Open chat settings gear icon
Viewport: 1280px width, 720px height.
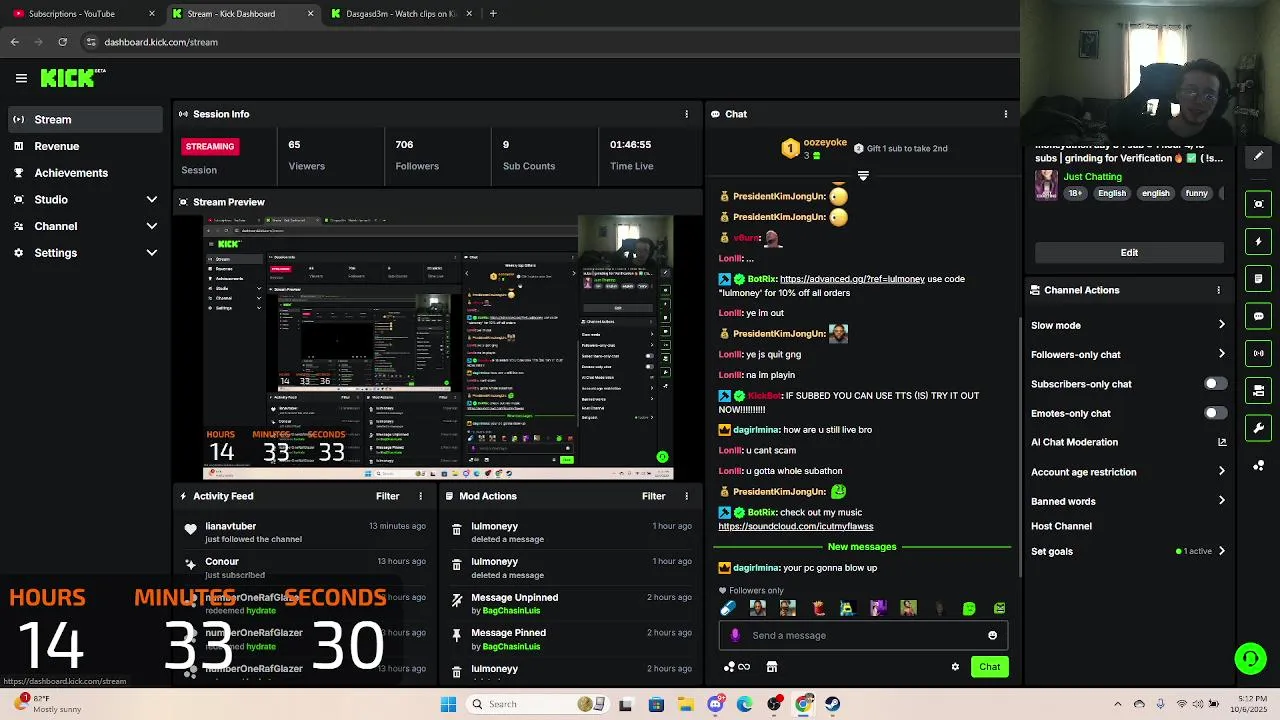click(955, 667)
